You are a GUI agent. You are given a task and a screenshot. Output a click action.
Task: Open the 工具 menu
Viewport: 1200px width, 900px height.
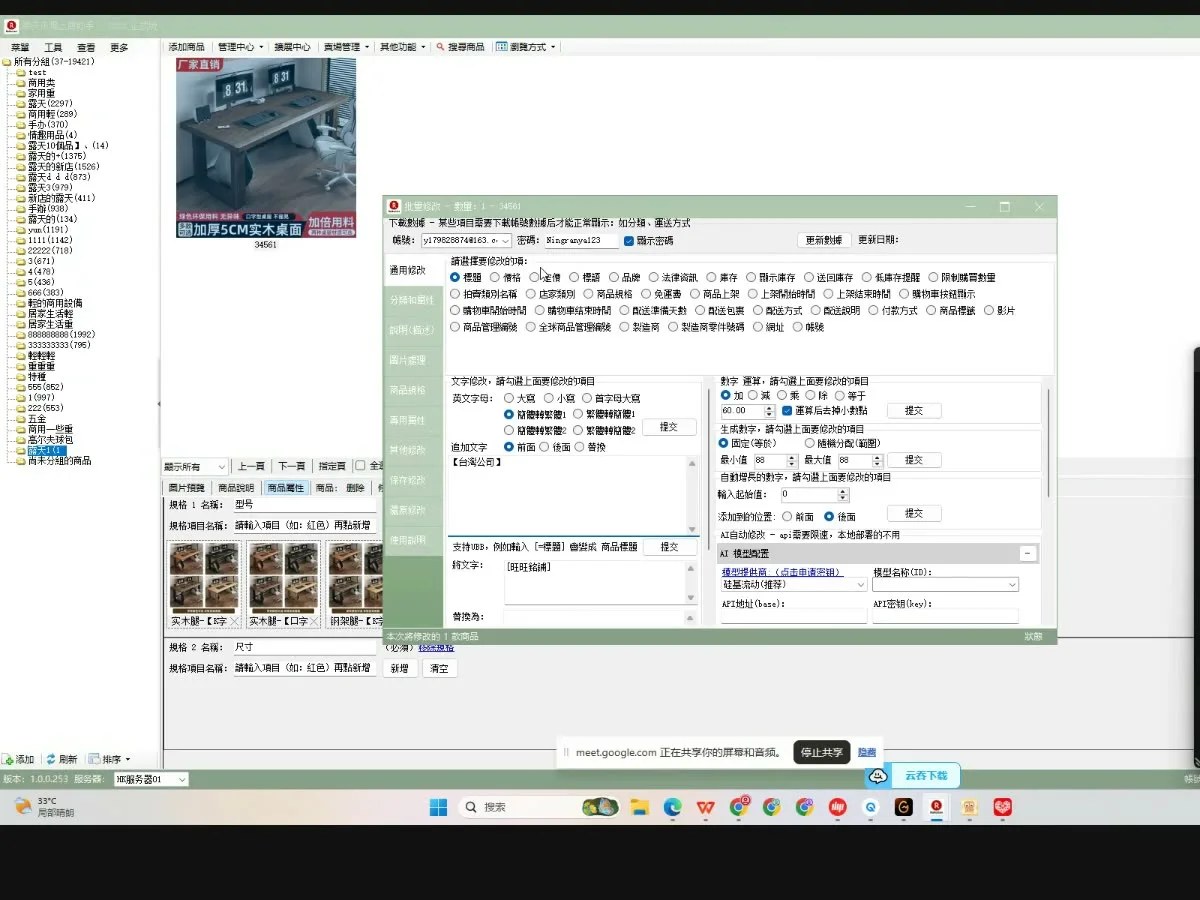(53, 47)
